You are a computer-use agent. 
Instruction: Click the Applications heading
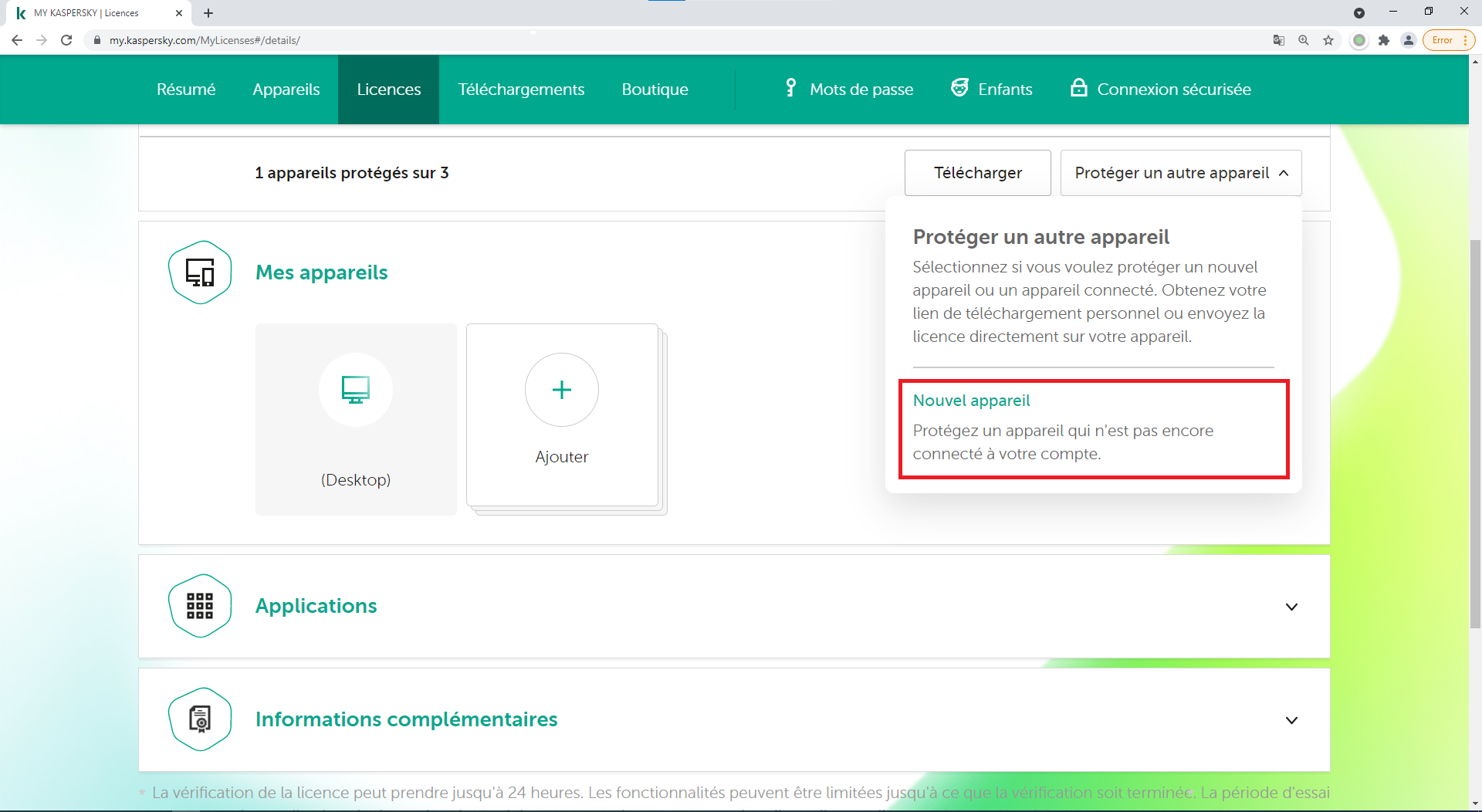pyautogui.click(x=316, y=606)
